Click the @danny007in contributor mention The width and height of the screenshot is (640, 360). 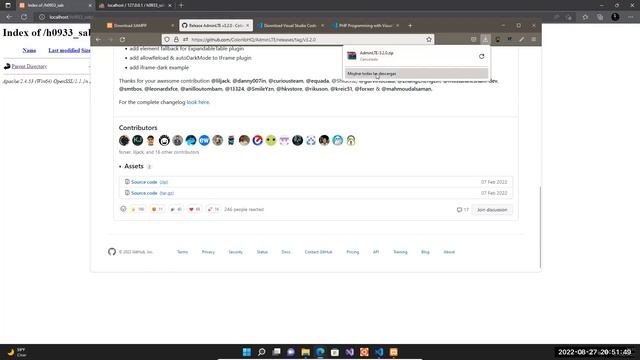pyautogui.click(x=249, y=81)
